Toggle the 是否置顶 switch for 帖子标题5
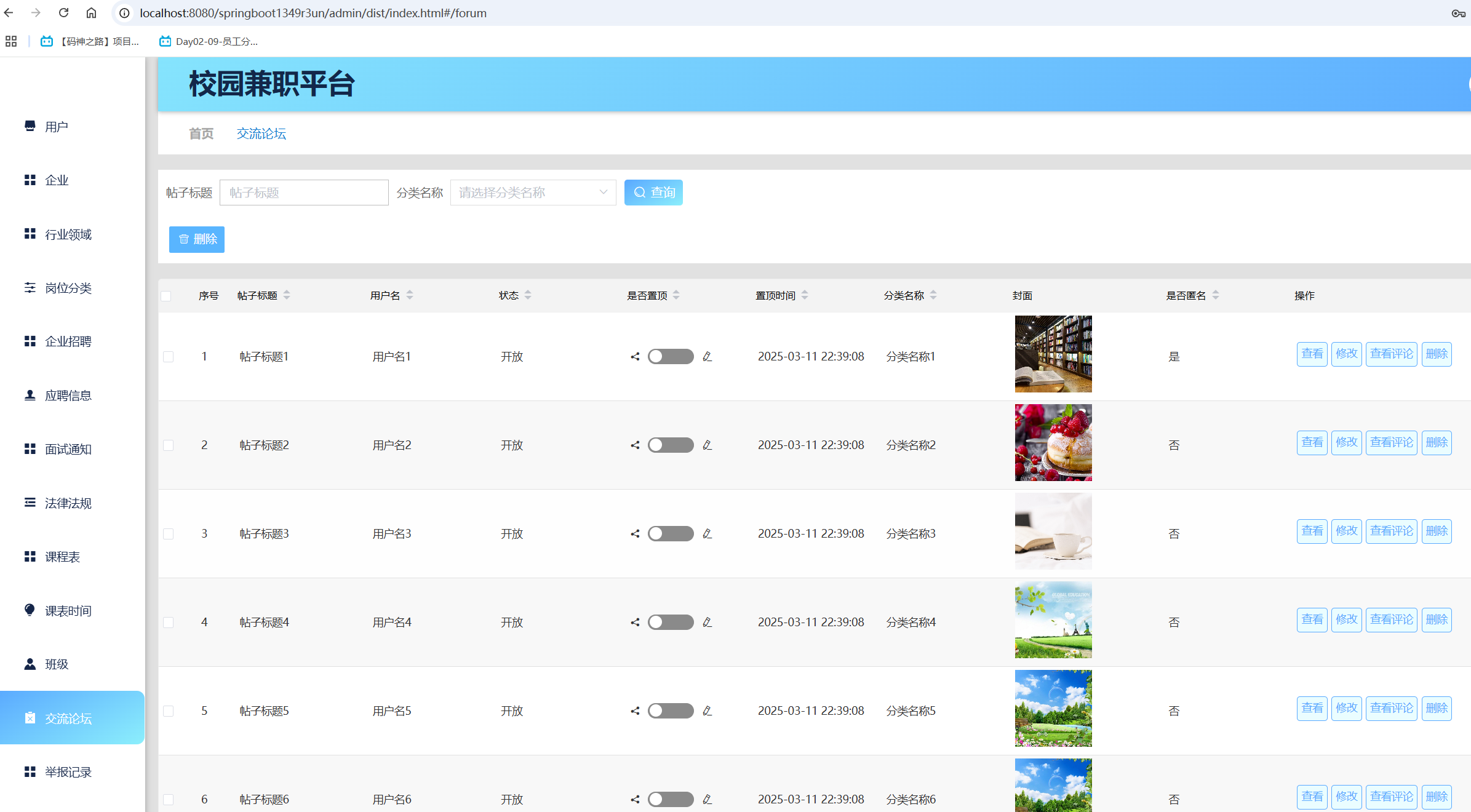 [x=670, y=711]
